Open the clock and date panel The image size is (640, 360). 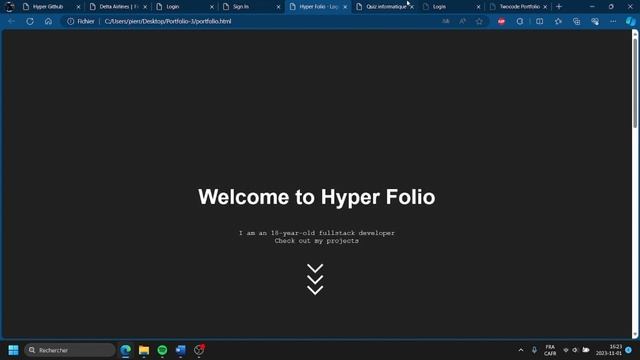click(x=609, y=350)
